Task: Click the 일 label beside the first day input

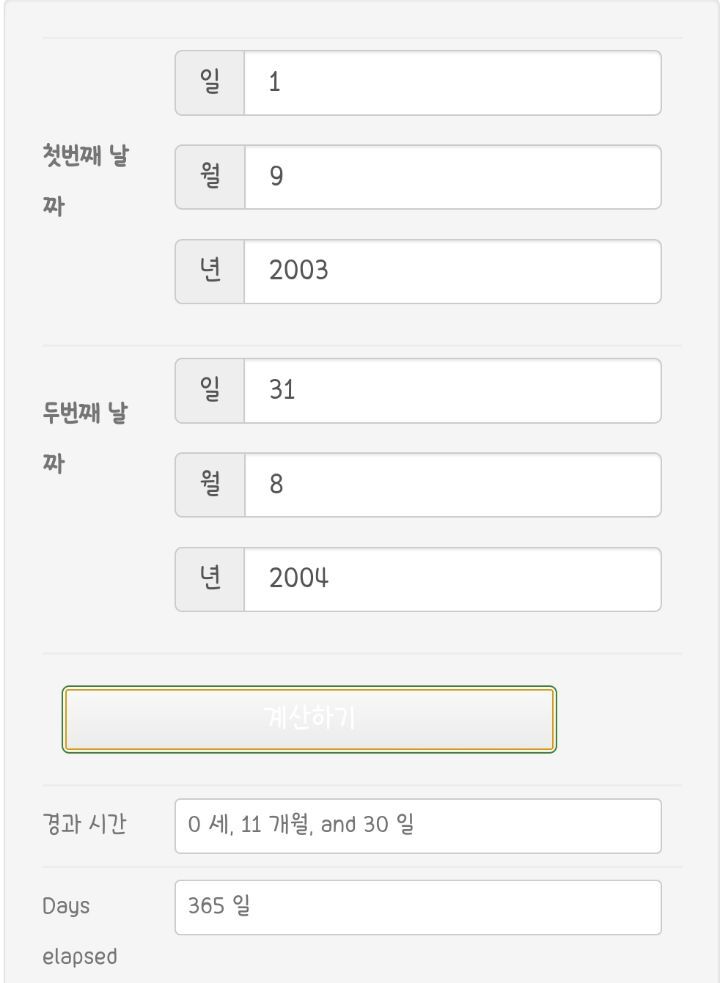Action: [208, 82]
